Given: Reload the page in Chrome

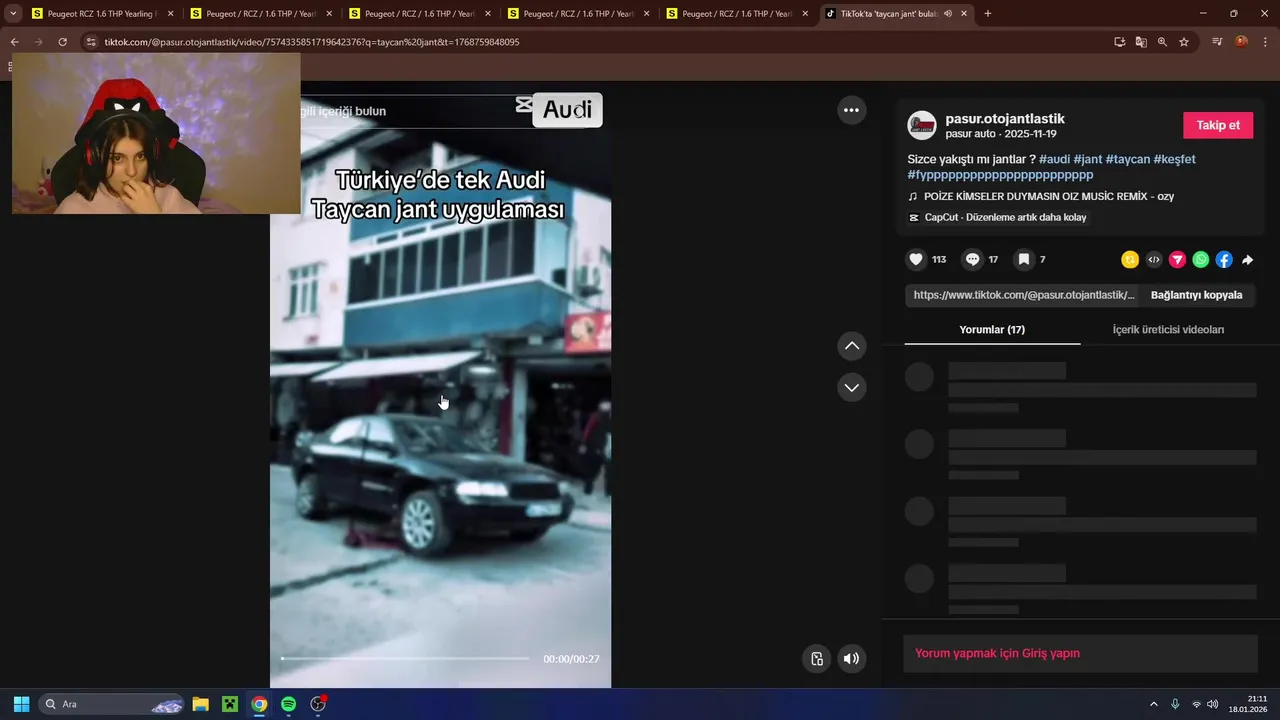Looking at the screenshot, I should 62,42.
